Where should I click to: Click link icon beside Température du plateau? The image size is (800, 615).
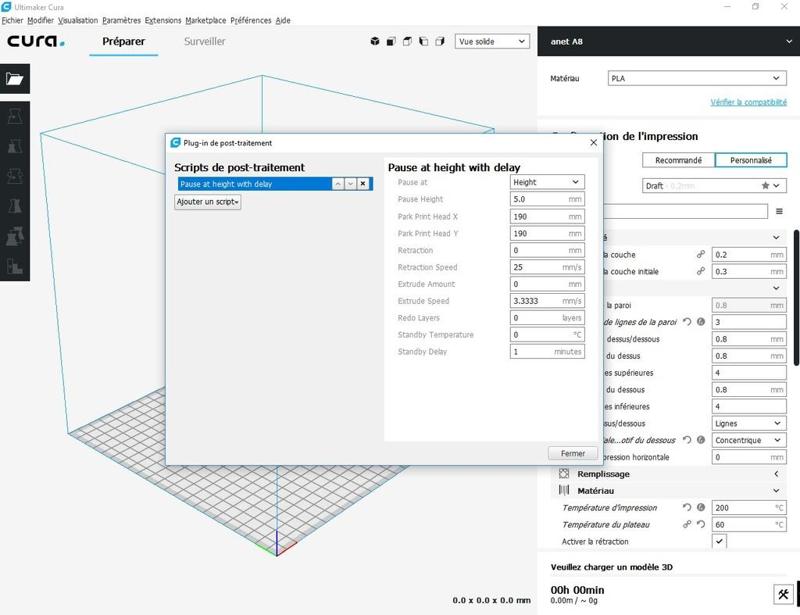(x=687, y=524)
